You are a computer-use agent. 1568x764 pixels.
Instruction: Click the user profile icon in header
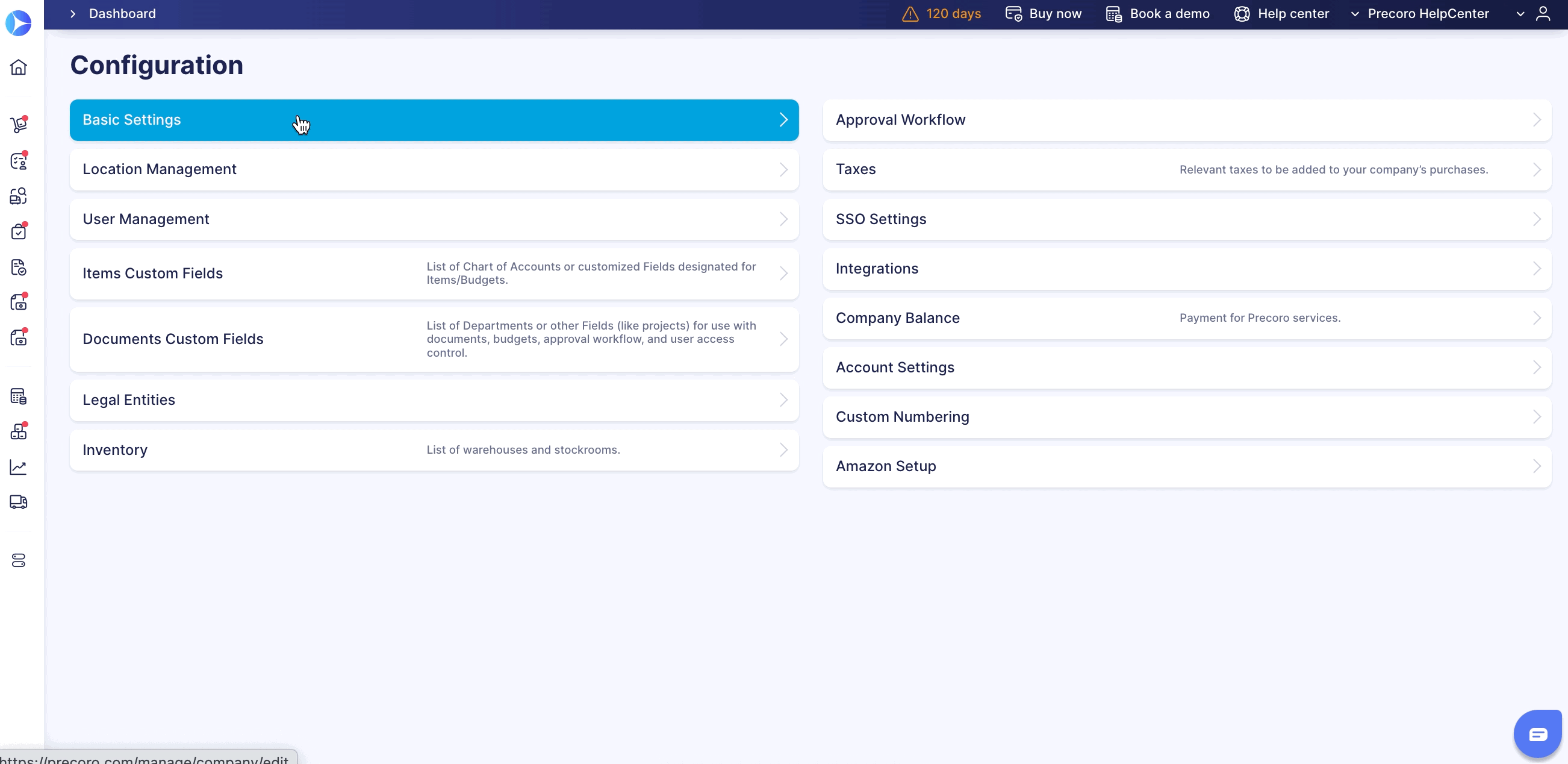point(1543,14)
